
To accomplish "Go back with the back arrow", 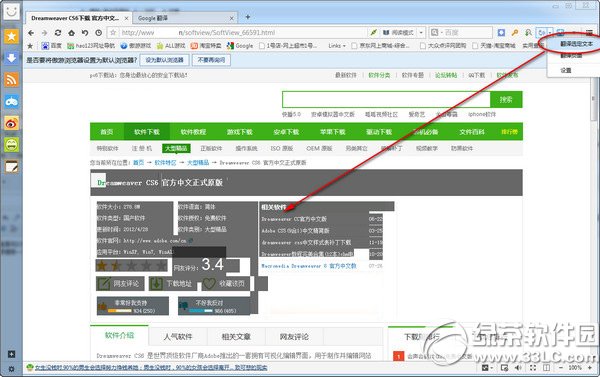I will pos(31,33).
